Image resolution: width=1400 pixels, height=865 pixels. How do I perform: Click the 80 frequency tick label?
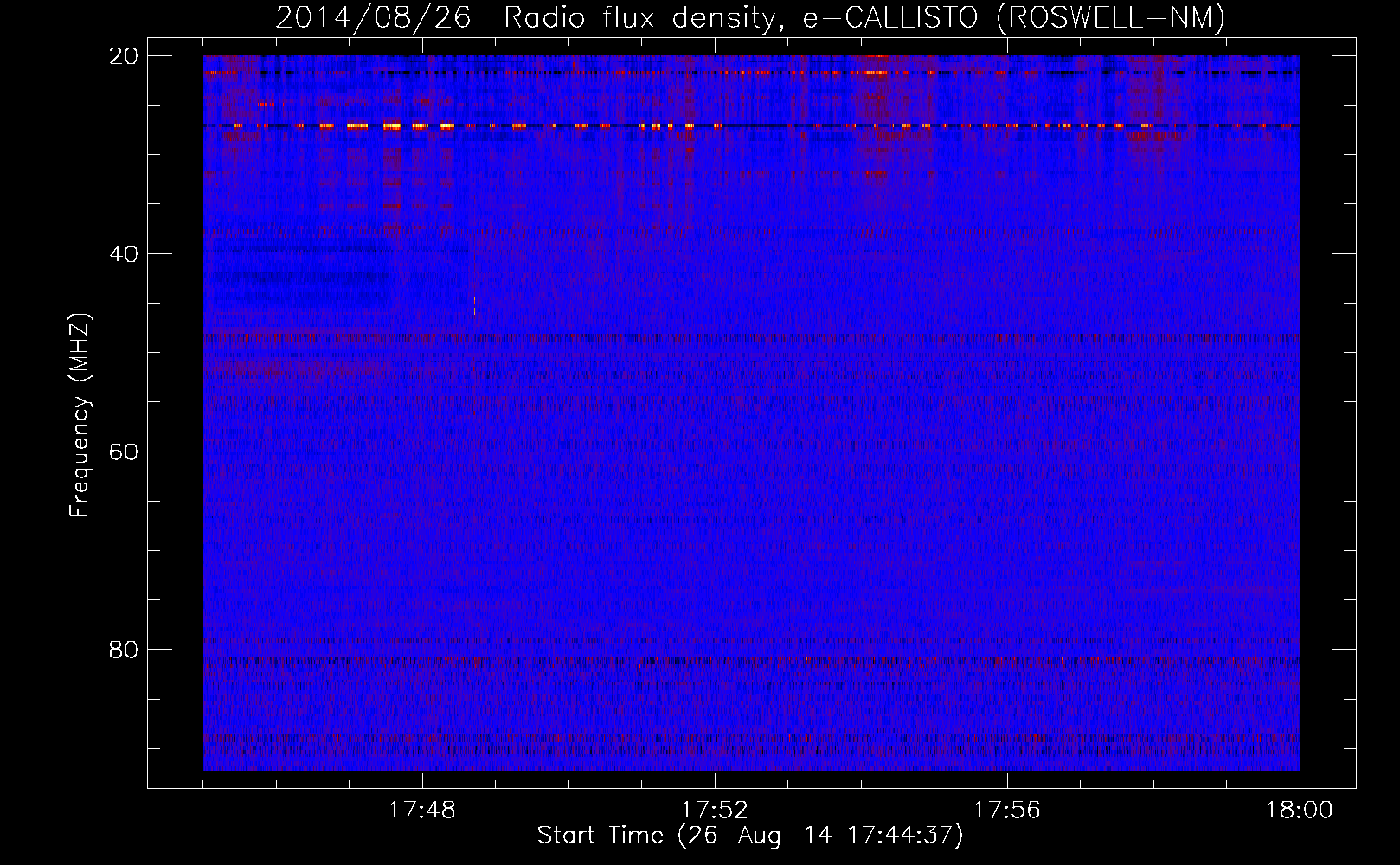coord(123,650)
